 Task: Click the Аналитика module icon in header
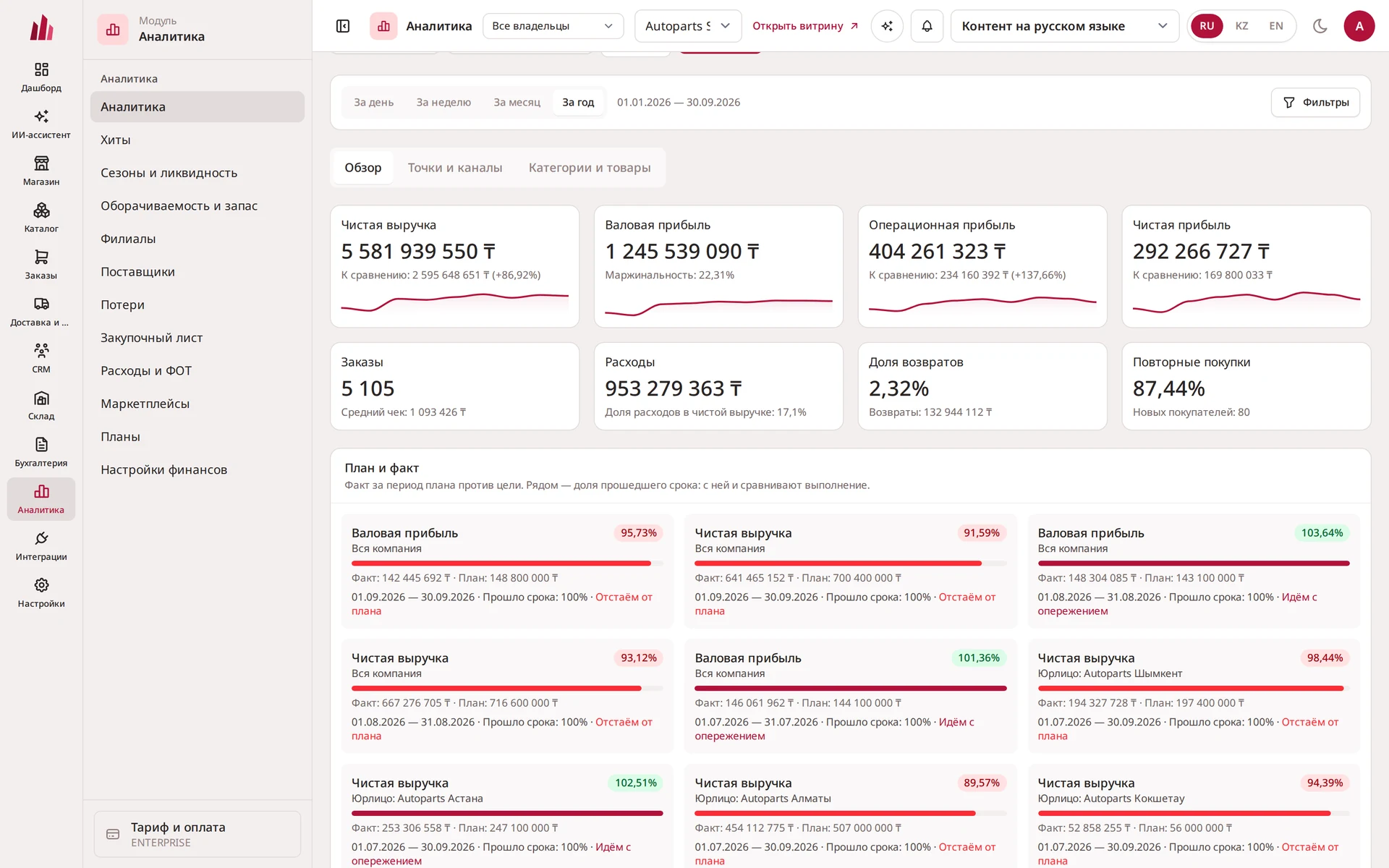[x=383, y=26]
